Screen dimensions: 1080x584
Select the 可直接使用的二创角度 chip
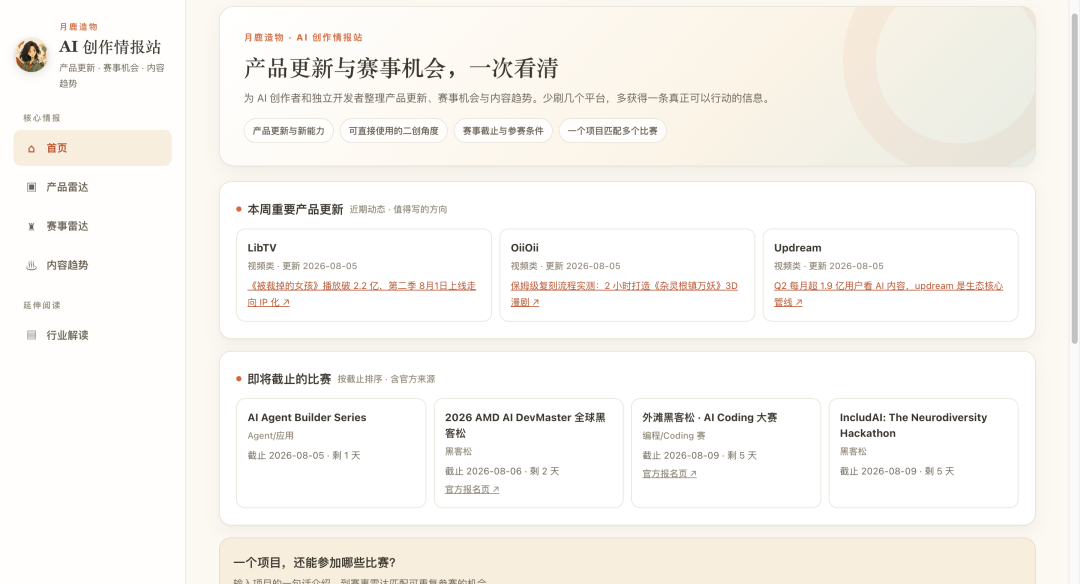coord(393,131)
